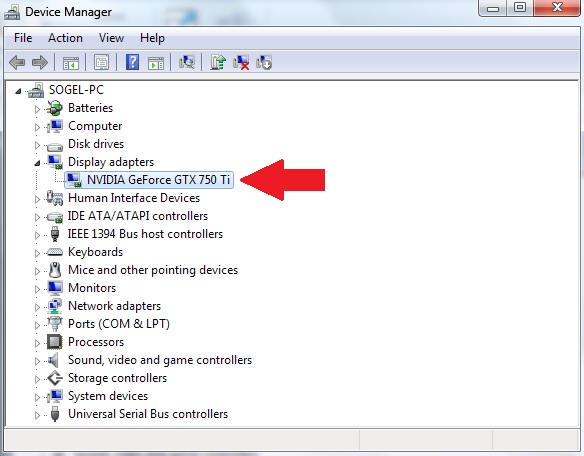Click the Forward arrow toolbar icon
The width and height of the screenshot is (584, 456).
pos(40,62)
